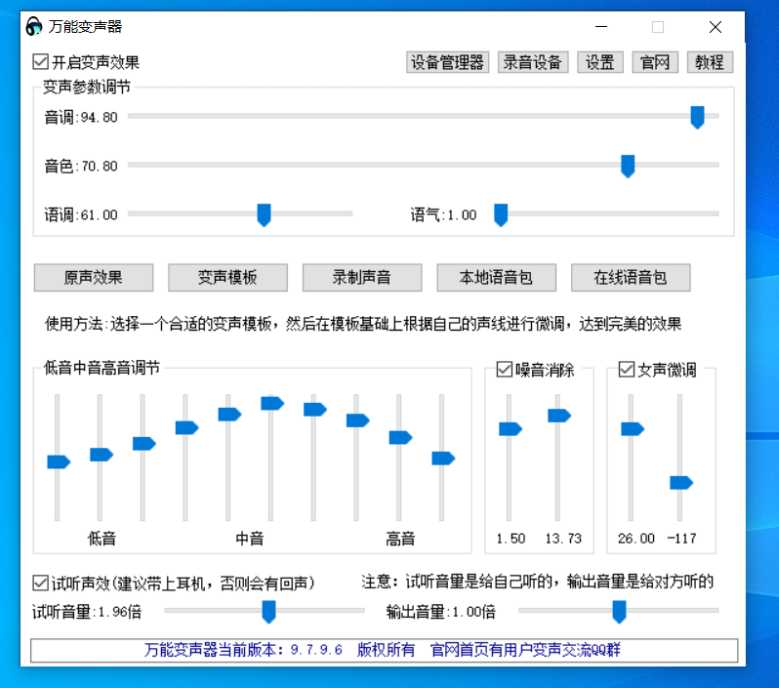Click the second equalizer band thumb above 低音
The image size is (779, 688).
[x=101, y=455]
